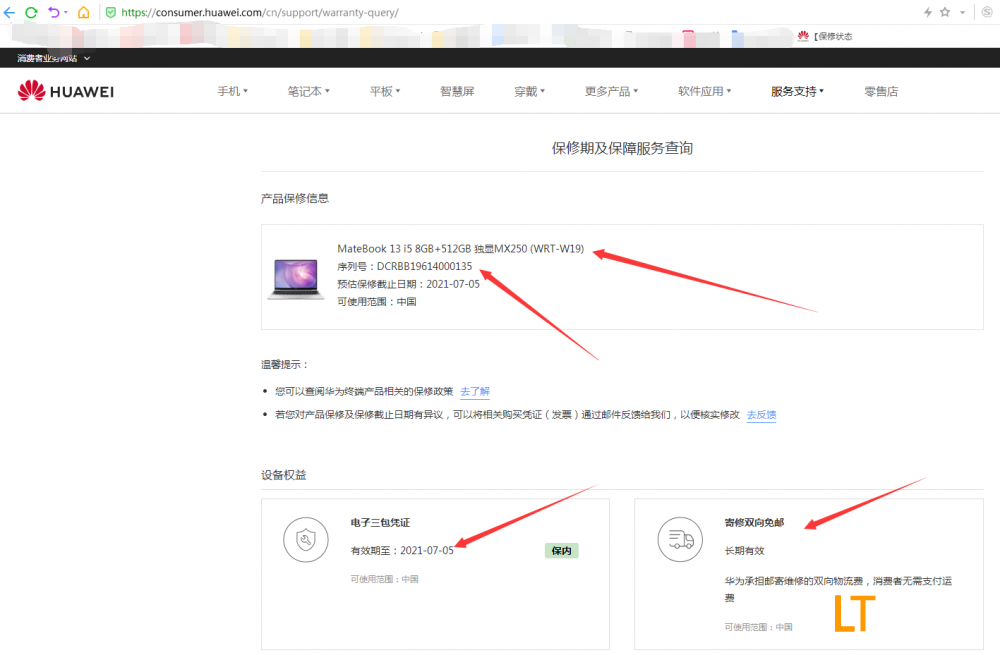Viewport: 1000px width, 655px height.
Task: Click the green security shield icon
Action: click(x=110, y=12)
